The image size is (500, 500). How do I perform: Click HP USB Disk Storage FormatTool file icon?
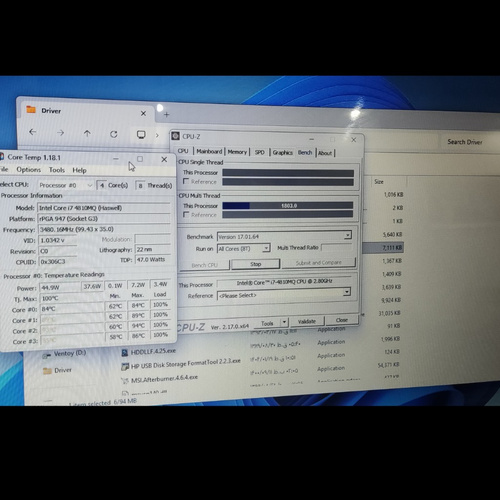point(125,367)
